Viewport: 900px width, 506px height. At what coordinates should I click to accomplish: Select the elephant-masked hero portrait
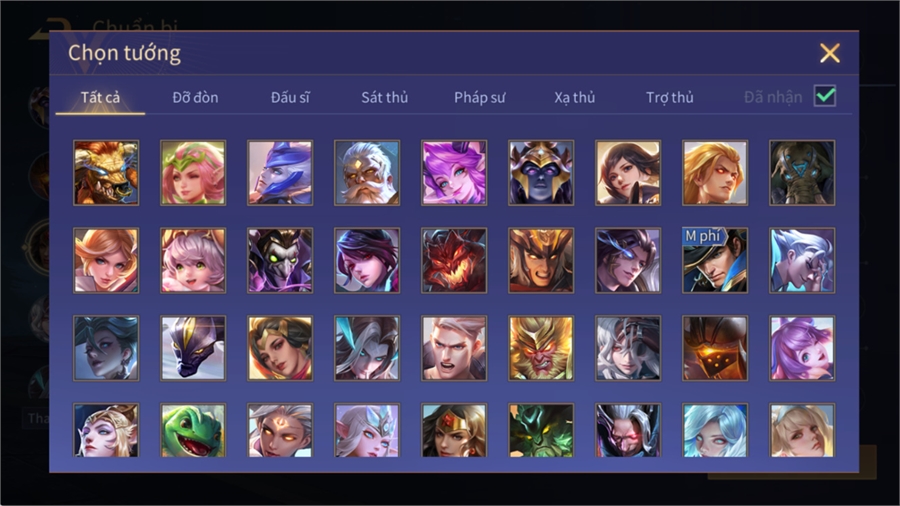point(802,173)
